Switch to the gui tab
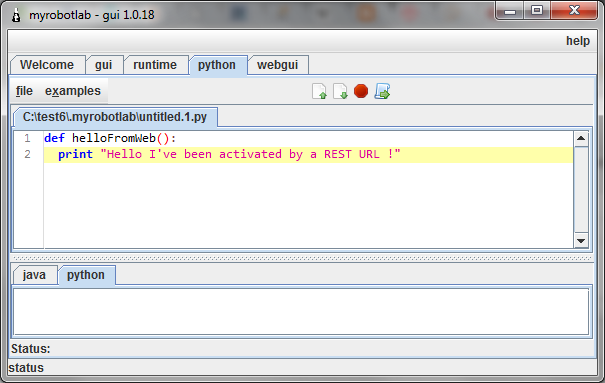605x383 pixels. tap(104, 65)
